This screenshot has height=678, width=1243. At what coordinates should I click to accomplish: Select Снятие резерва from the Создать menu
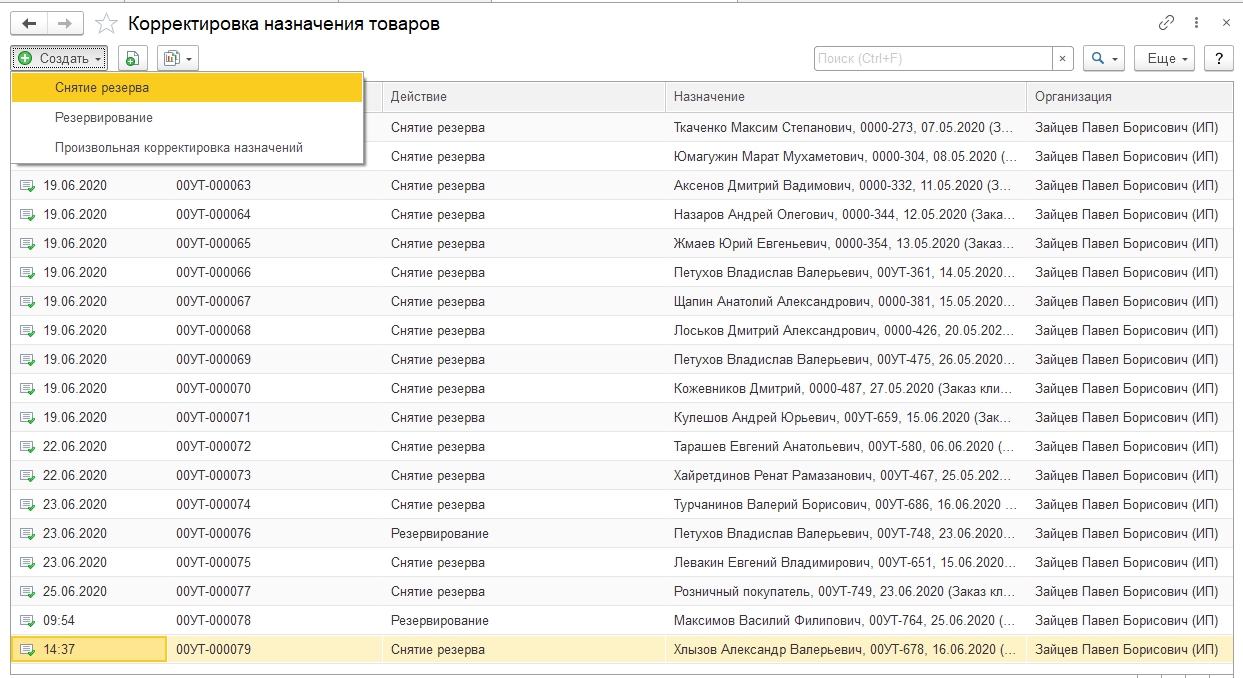tap(102, 88)
